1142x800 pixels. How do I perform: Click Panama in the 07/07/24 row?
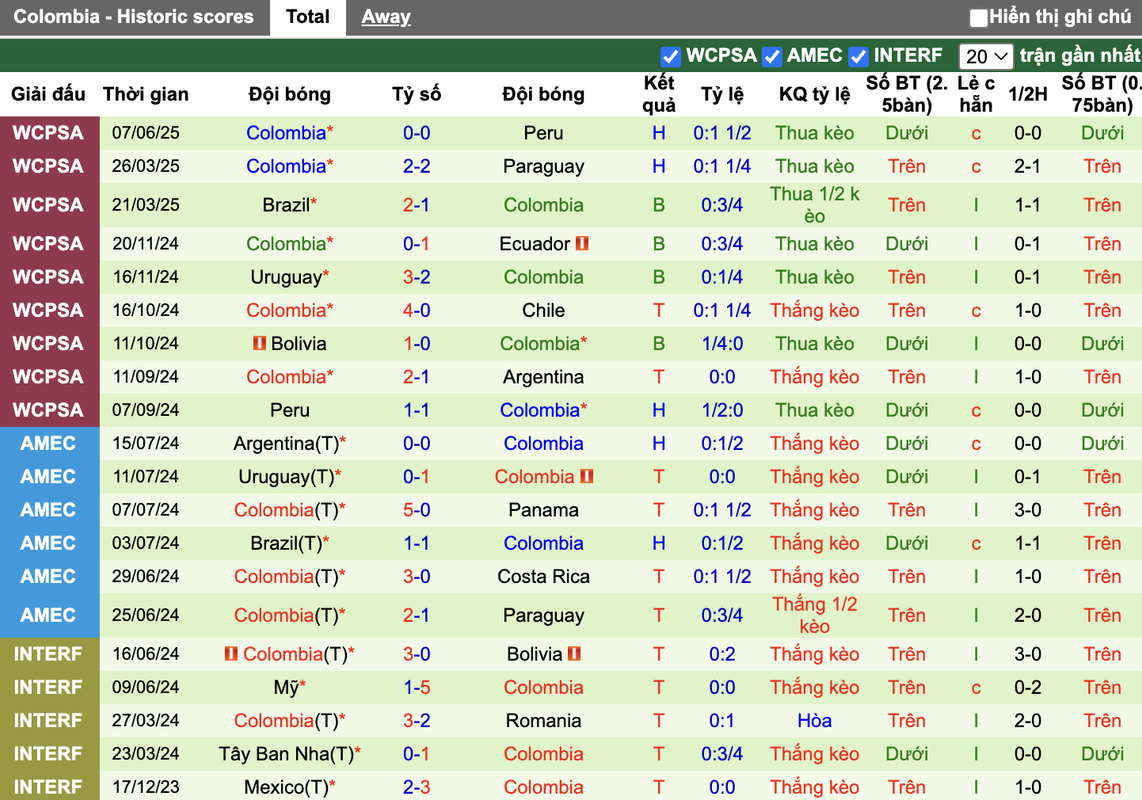coord(543,510)
